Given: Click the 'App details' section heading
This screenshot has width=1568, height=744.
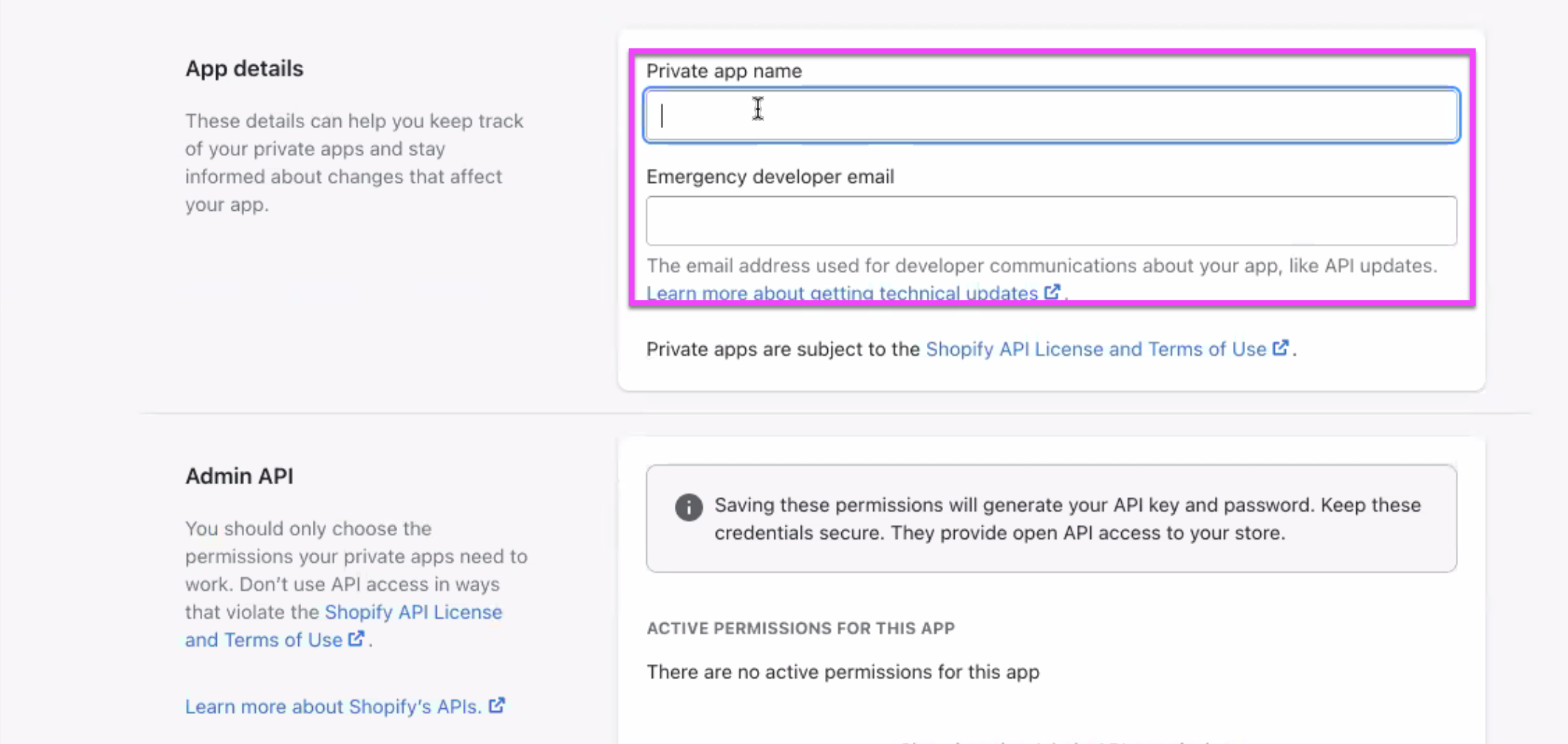Looking at the screenshot, I should coord(244,69).
